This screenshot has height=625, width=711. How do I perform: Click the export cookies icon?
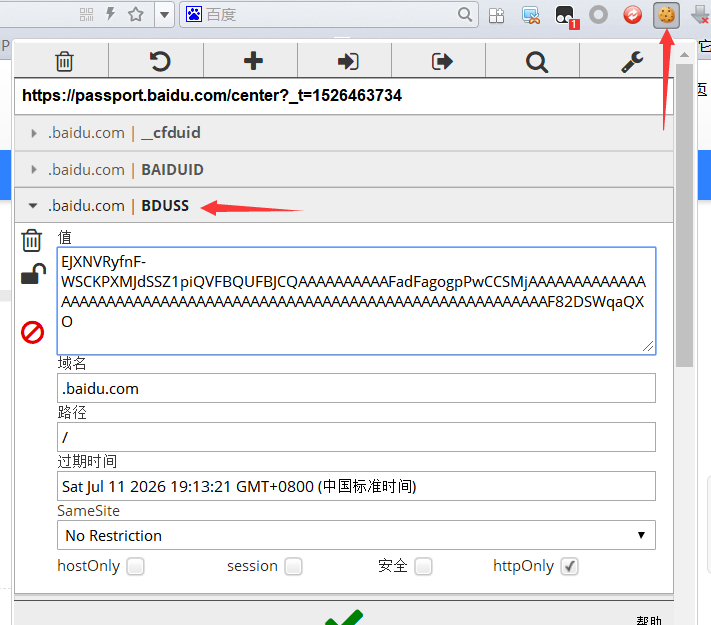(442, 61)
